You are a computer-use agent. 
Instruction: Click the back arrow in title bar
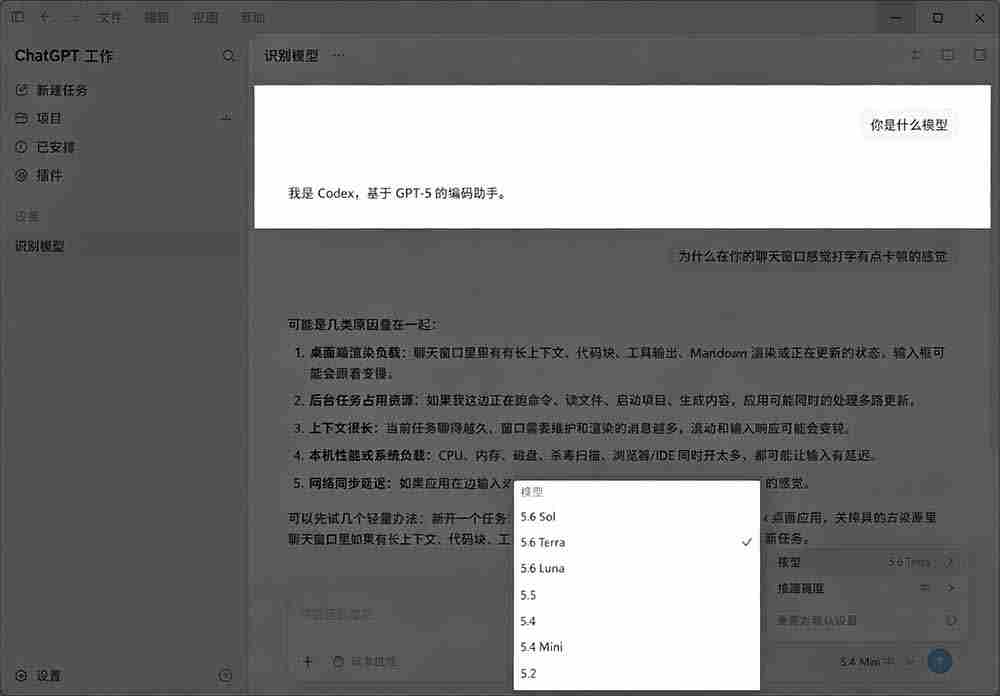pyautogui.click(x=45, y=17)
